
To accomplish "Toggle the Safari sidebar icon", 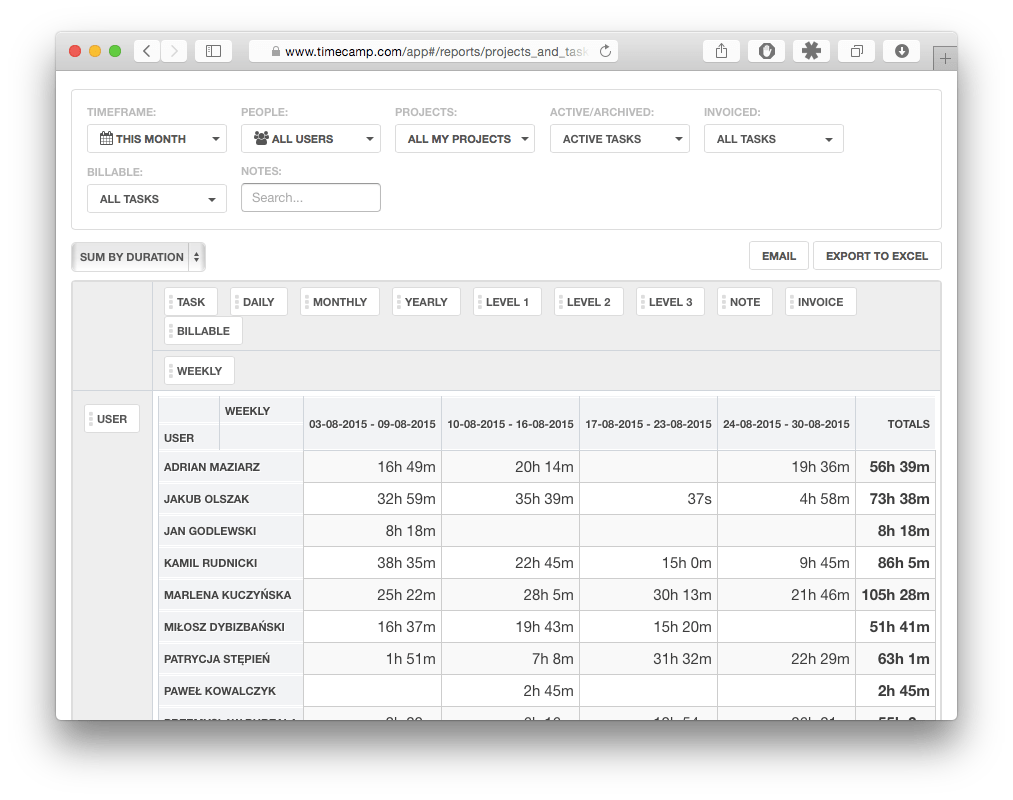I will point(213,51).
